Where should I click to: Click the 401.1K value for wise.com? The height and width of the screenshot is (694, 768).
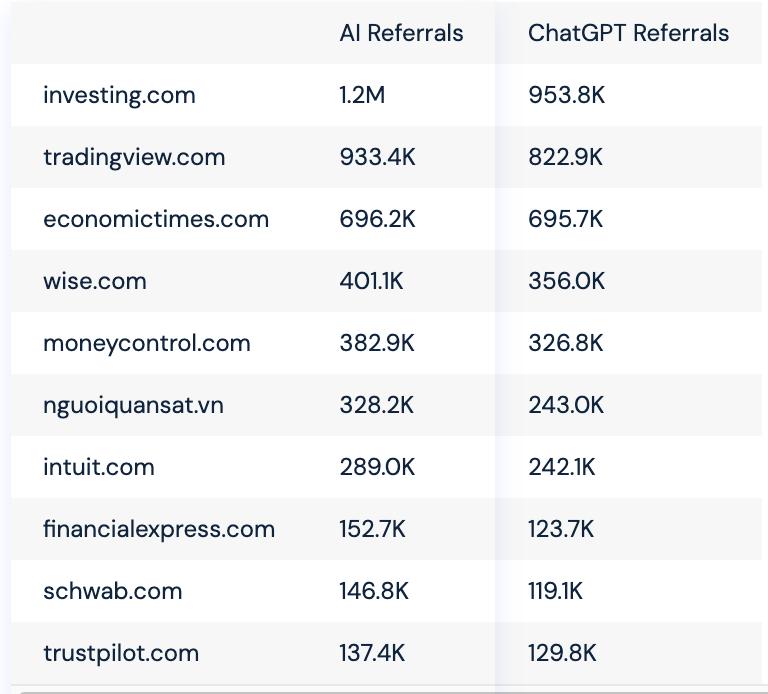(371, 281)
